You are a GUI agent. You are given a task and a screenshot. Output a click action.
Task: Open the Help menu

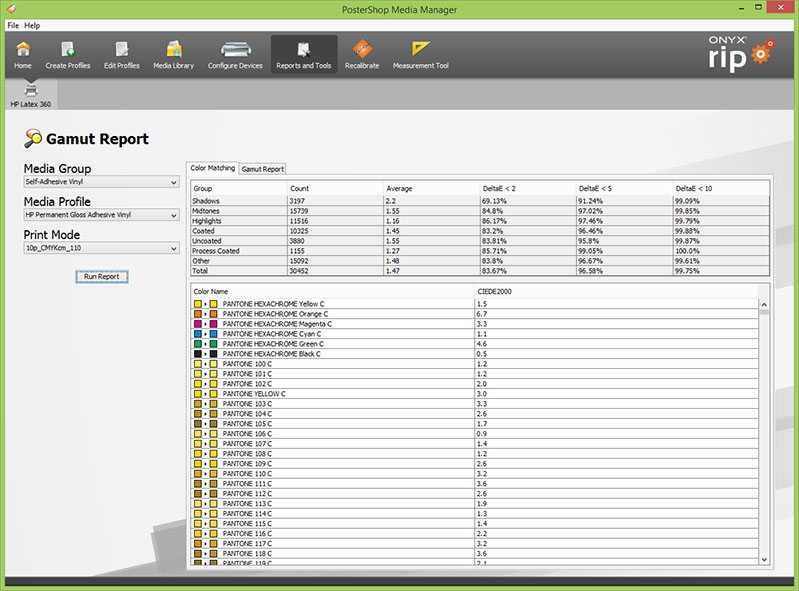click(x=32, y=25)
